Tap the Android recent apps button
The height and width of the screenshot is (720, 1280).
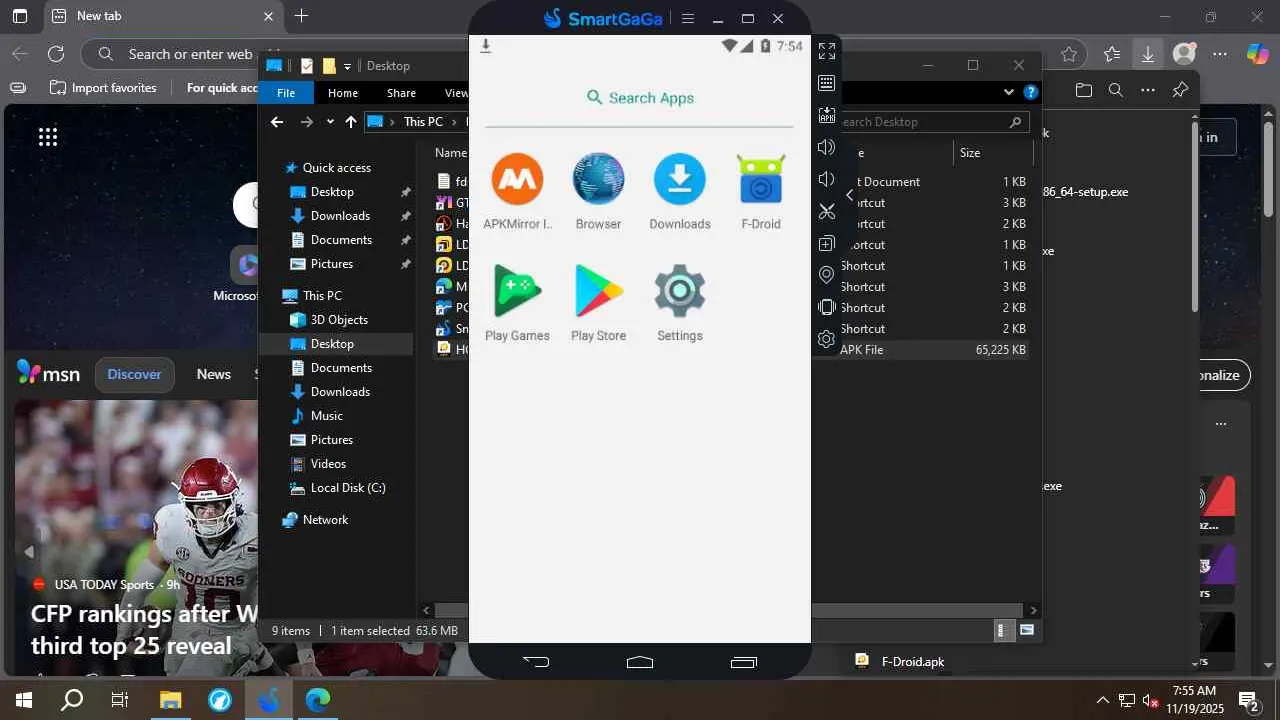pyautogui.click(x=744, y=661)
